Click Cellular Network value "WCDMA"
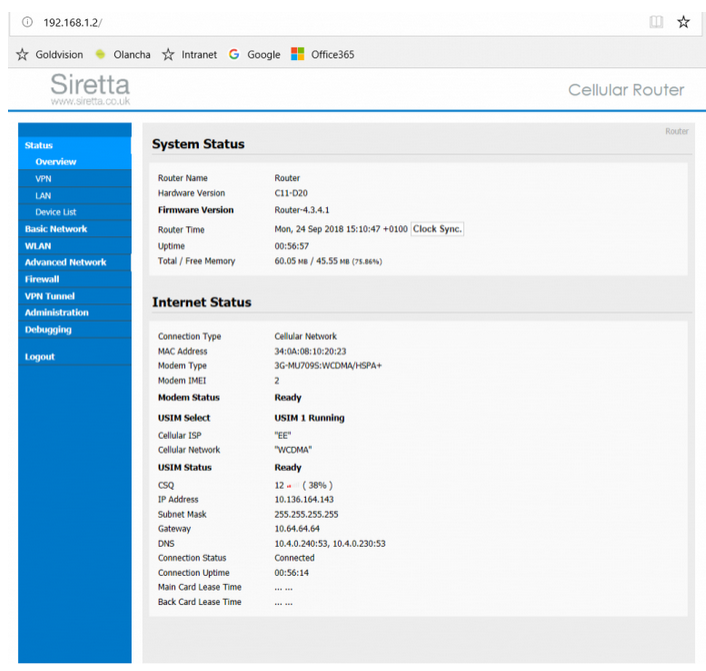The image size is (706, 671). tap(293, 450)
